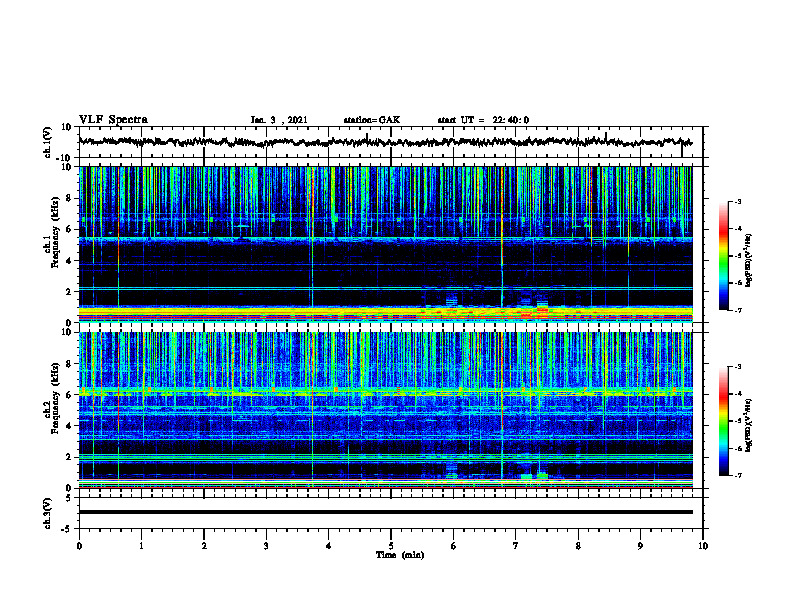The width and height of the screenshot is (792, 612).
Task: Click the ch.1 voltage waveform trace
Action: coord(385,142)
